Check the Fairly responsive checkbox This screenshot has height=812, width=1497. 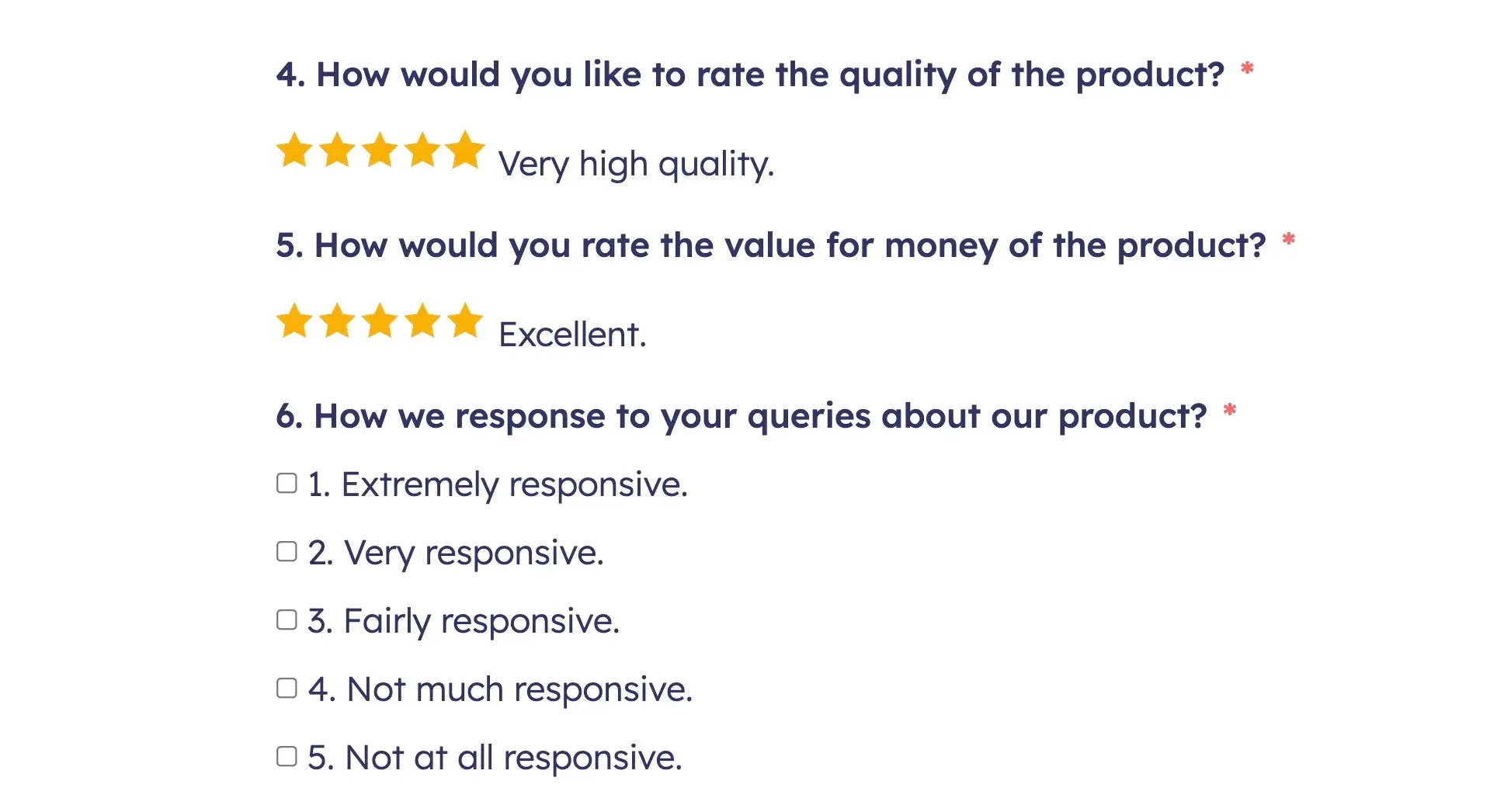coord(287,620)
